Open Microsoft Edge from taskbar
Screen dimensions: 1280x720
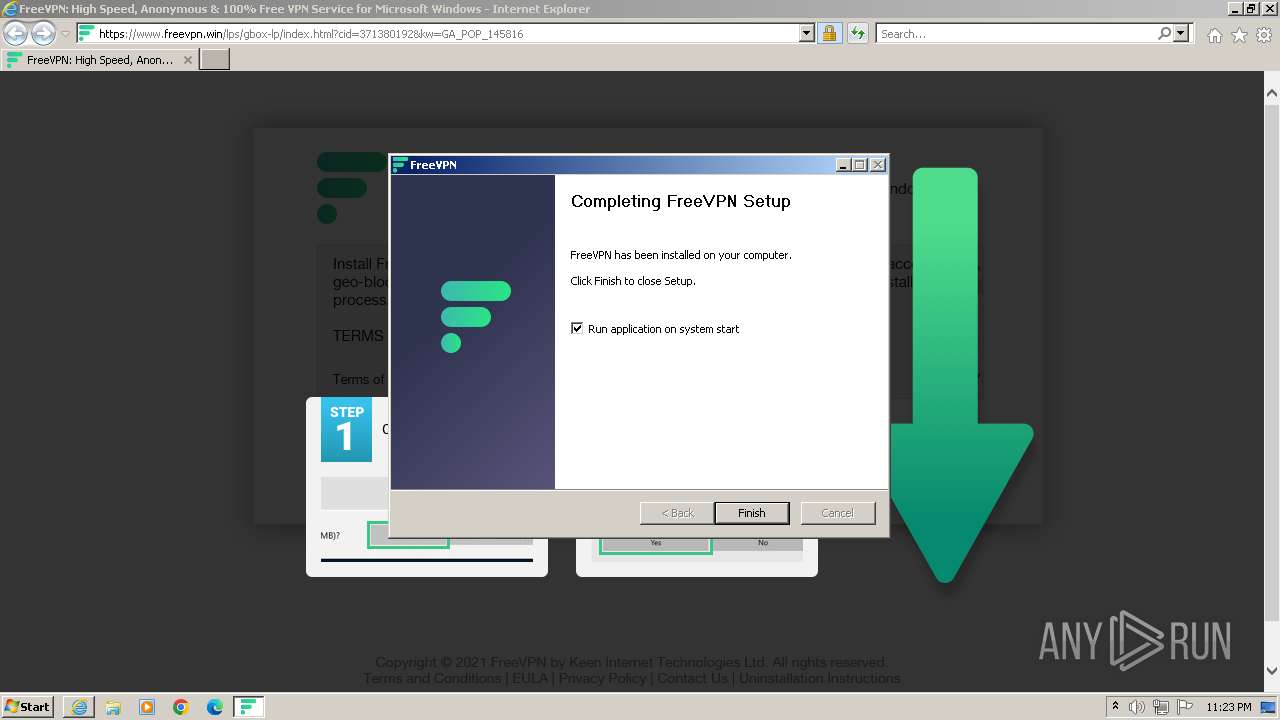pos(215,707)
